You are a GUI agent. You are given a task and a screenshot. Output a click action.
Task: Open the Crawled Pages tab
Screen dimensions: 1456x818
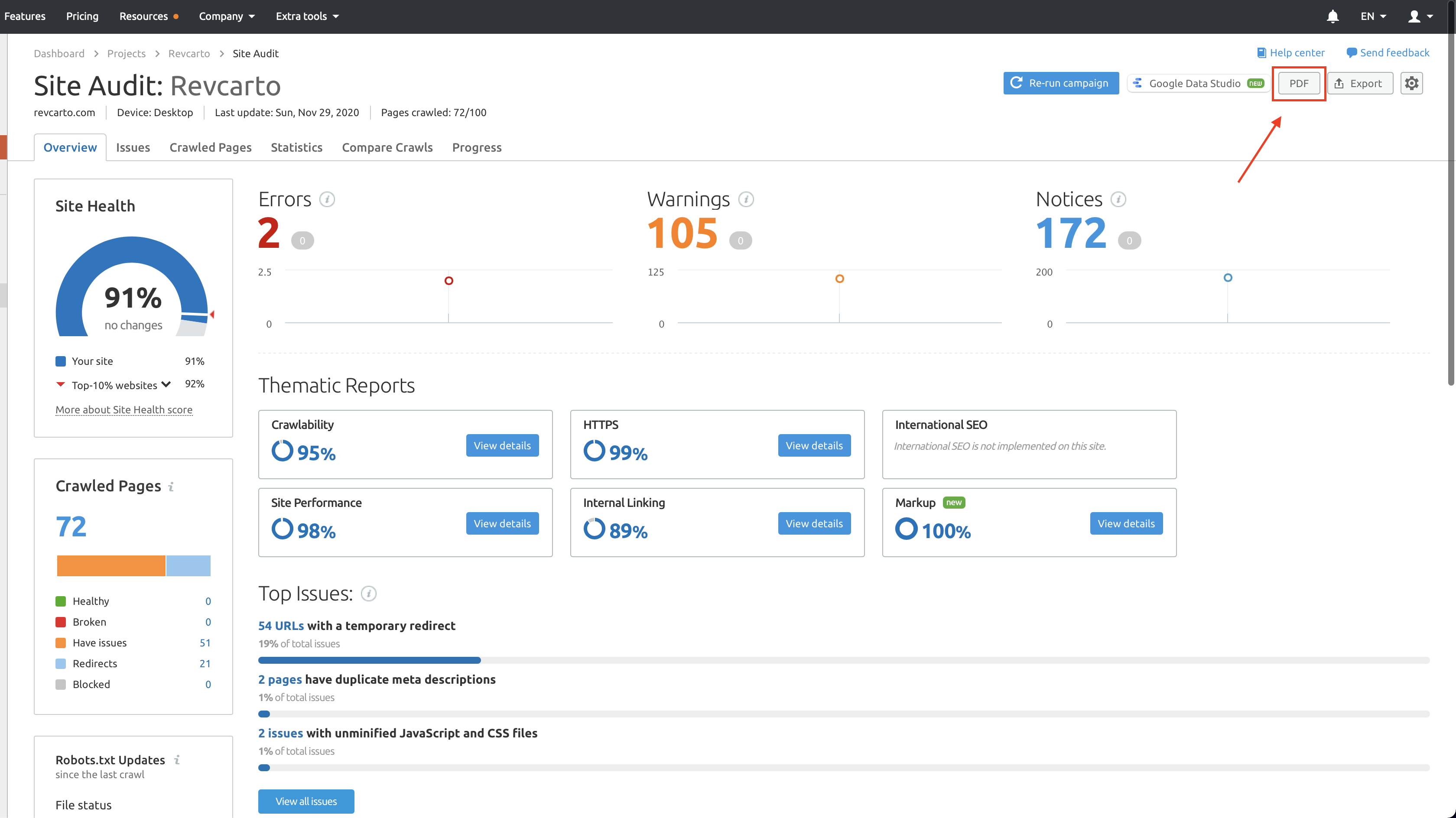(x=210, y=148)
